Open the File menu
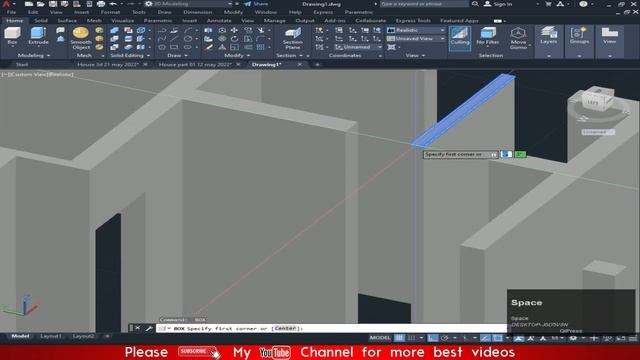The height and width of the screenshot is (360, 640). click(11, 12)
